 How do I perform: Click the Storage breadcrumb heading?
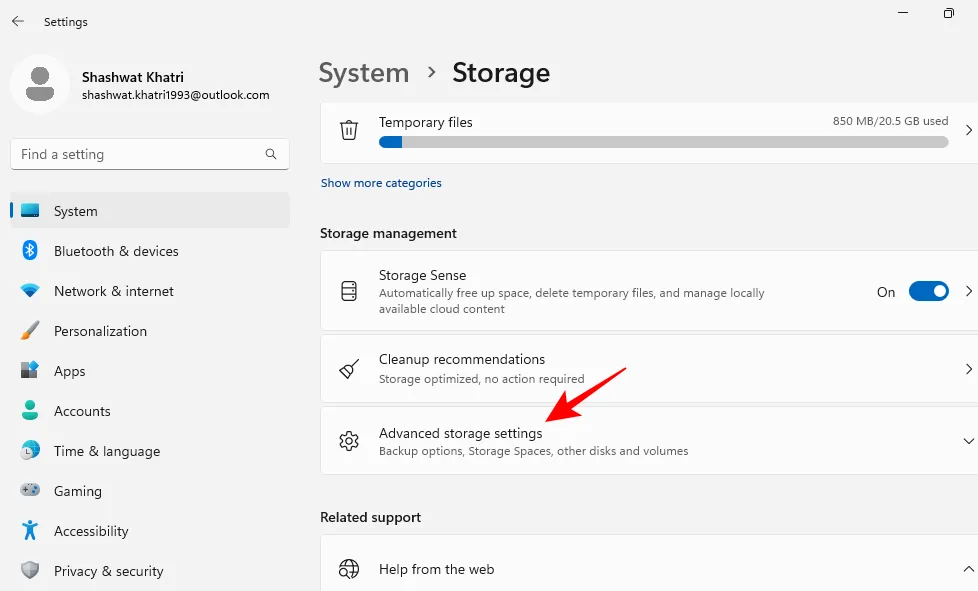click(x=501, y=73)
